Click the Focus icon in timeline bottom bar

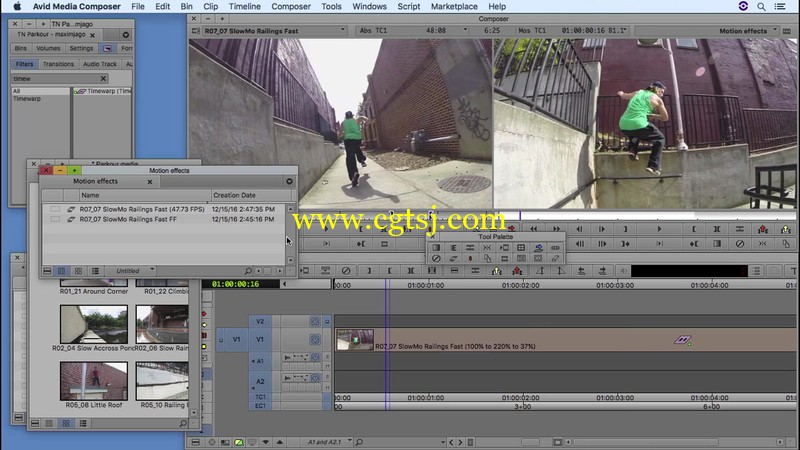click(x=557, y=442)
